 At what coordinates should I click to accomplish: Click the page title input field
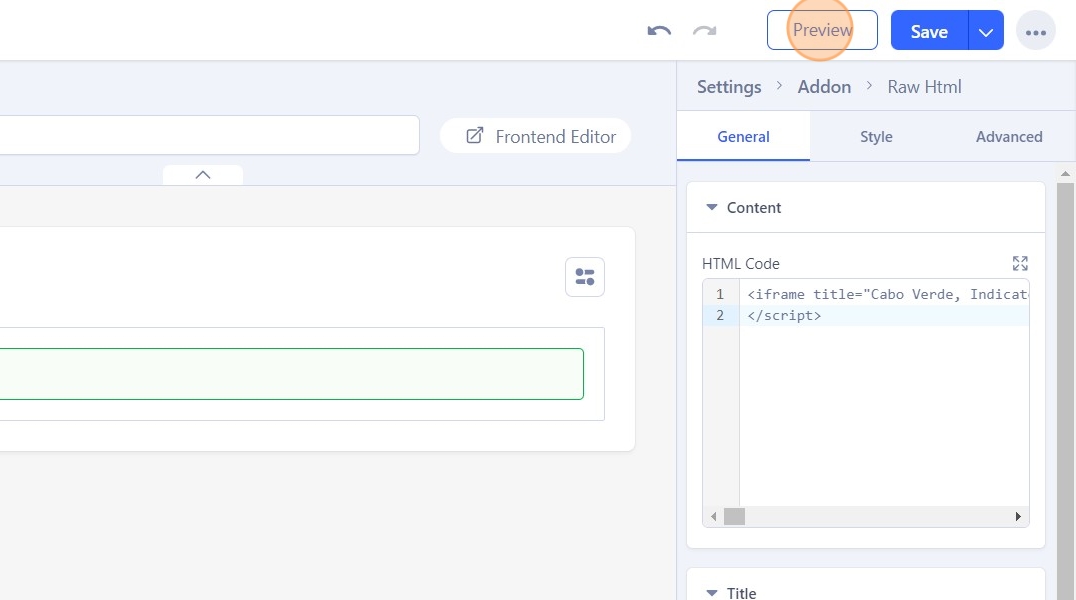click(209, 135)
